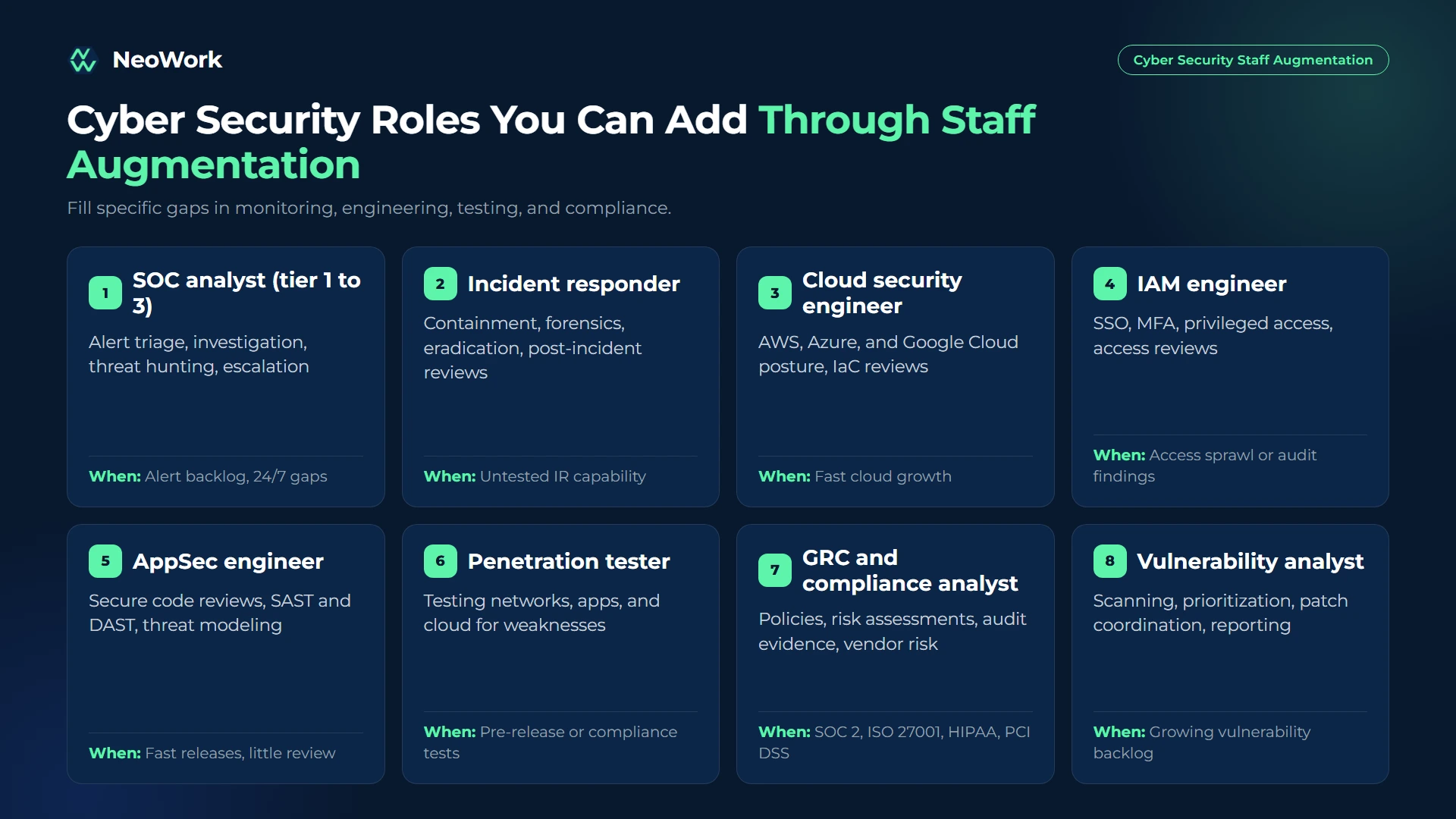Click the number 3 badge for Cloud security engineer
This screenshot has height=819, width=1456.
click(x=775, y=293)
